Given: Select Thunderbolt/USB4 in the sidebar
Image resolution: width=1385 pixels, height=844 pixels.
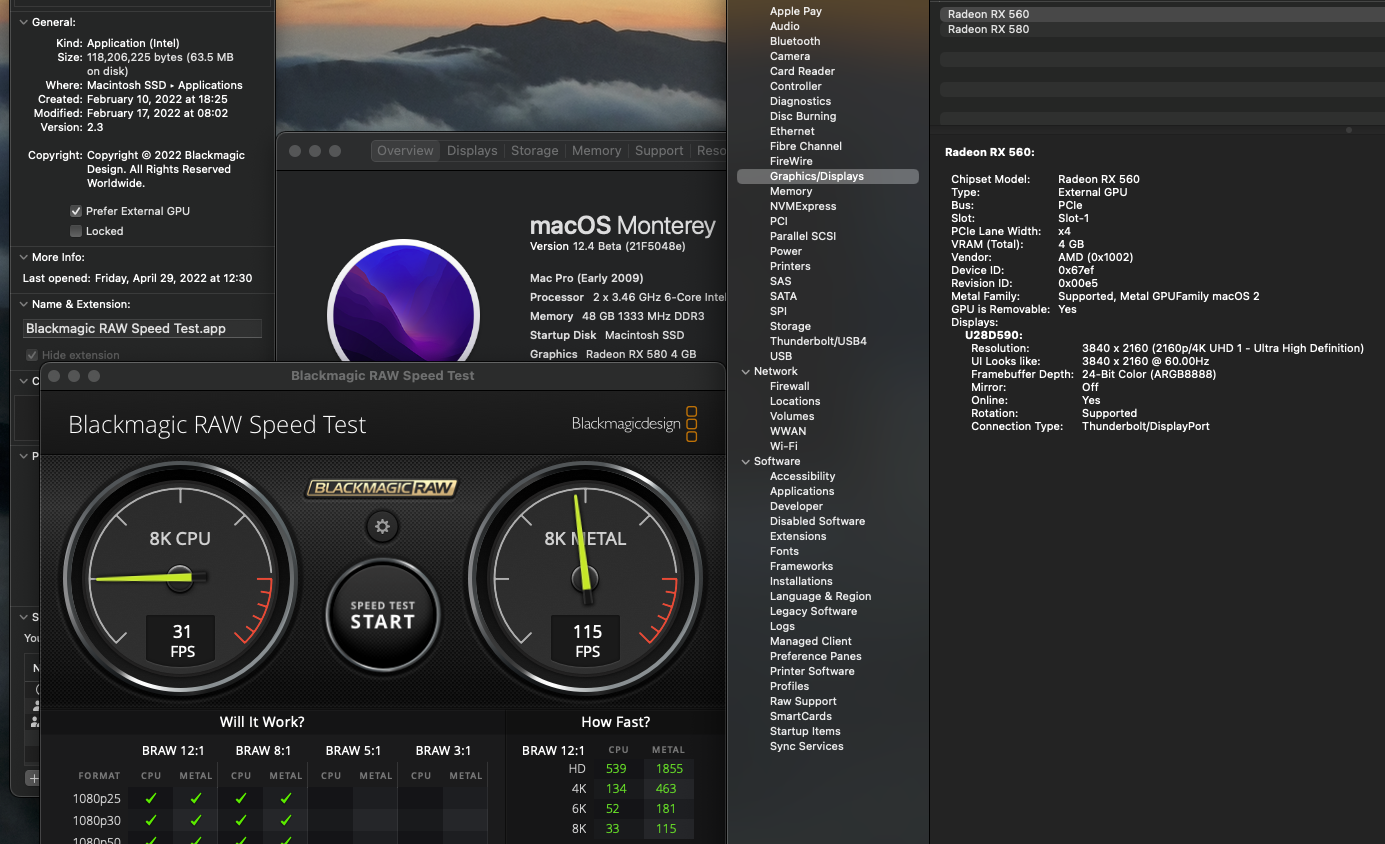Looking at the screenshot, I should point(818,341).
